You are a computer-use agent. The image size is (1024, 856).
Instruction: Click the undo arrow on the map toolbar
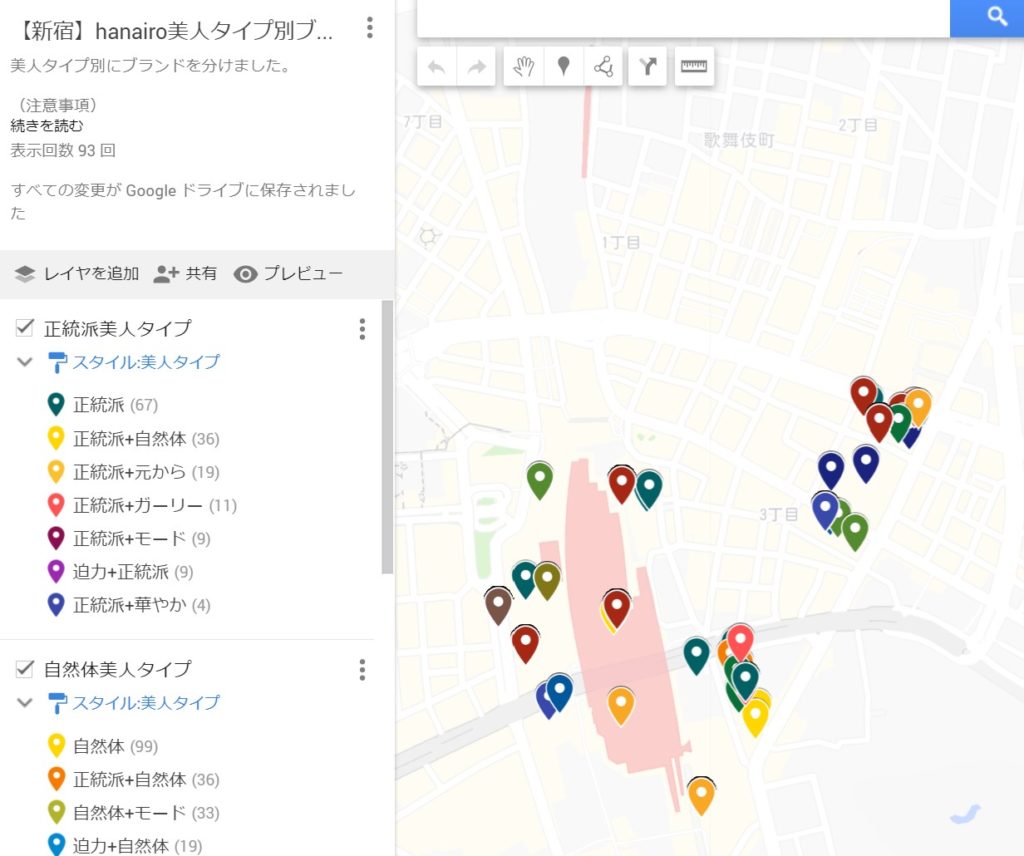click(439, 66)
